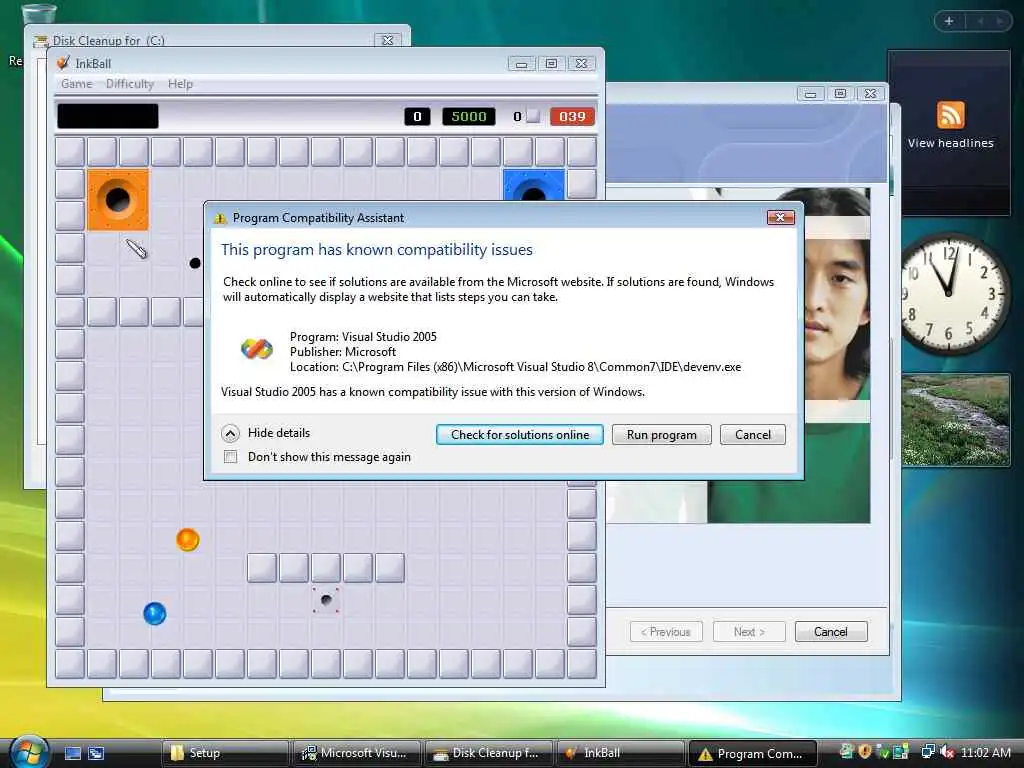Click the blue ball in InkBall
The image size is (1024, 768).
155,613
